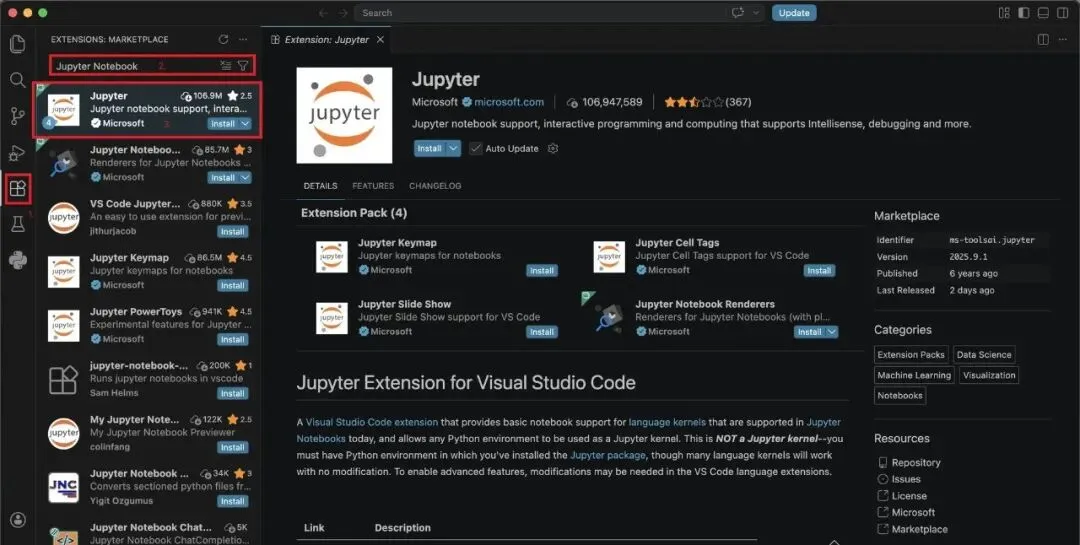Install Jupyter Keymap in extension pack
The width and height of the screenshot is (1080, 545).
pyautogui.click(x=541, y=271)
